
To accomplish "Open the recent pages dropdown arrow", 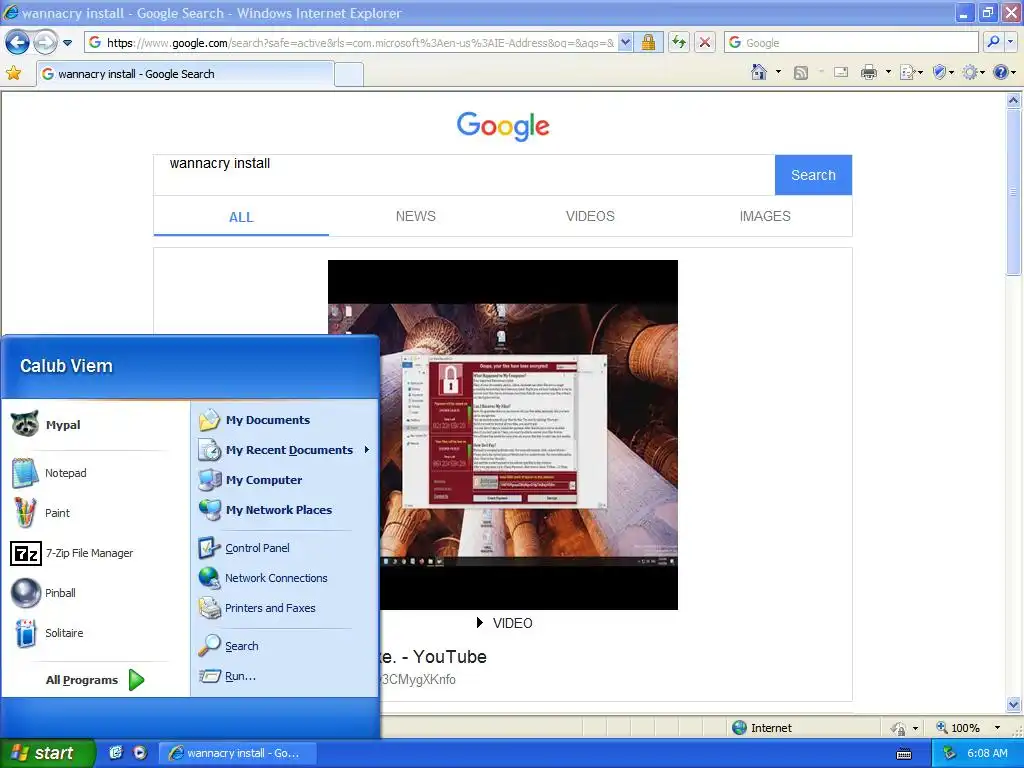I will point(67,43).
